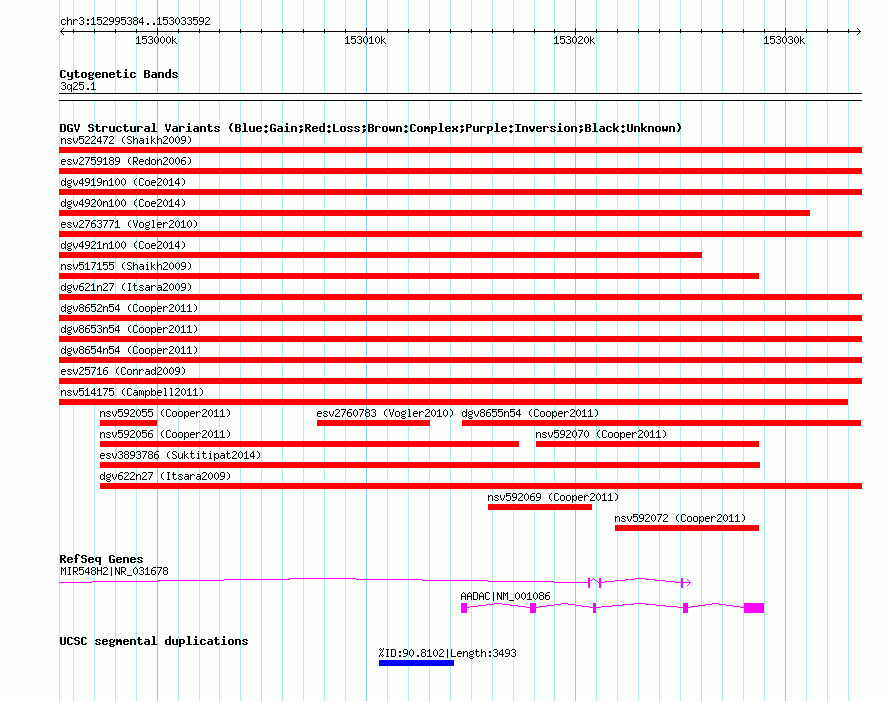Click the dgv4921n100 (Coe2014) variant label
Screen dimensions: 890x701
pyautogui.click(x=123, y=245)
